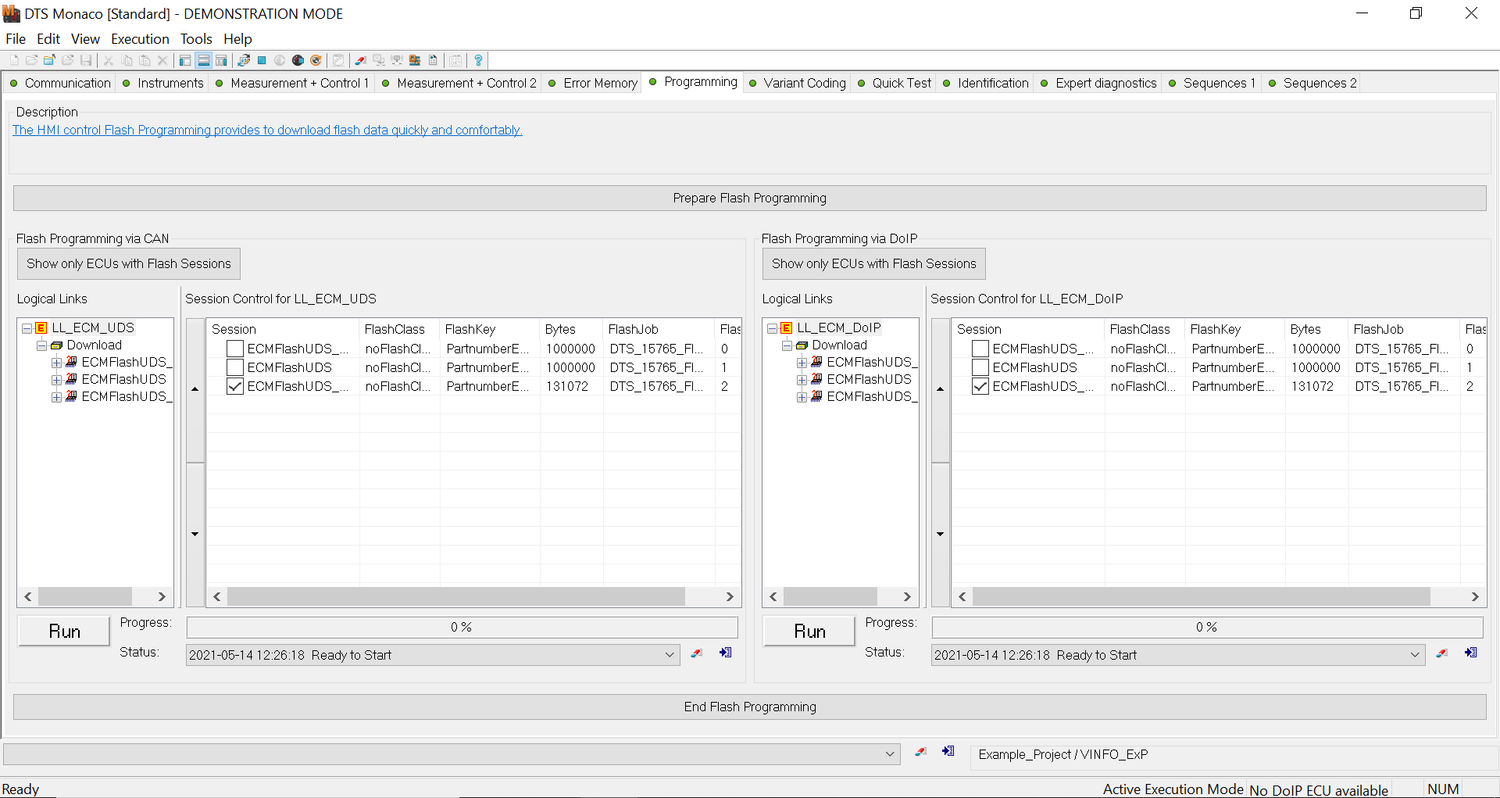Screen dimensions: 1500x798
Task: Collapse the Download folder under LL_ECM_DoIP
Action: (x=786, y=345)
